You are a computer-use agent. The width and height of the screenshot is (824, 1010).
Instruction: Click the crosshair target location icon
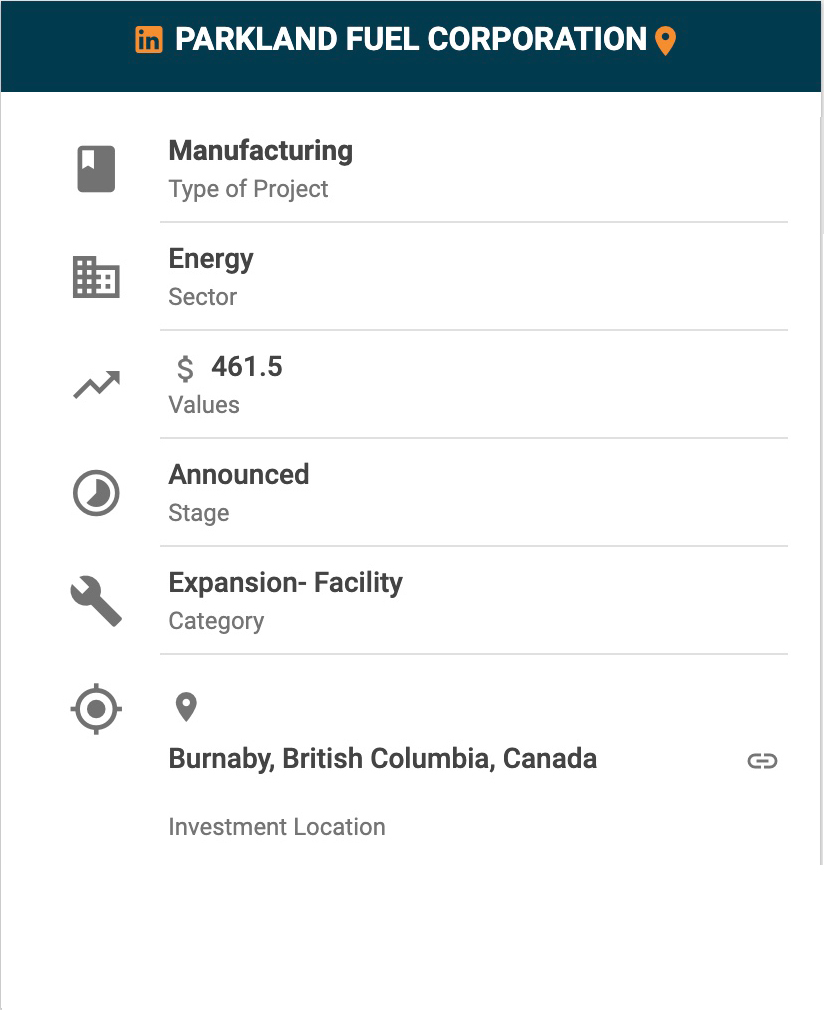coord(96,709)
